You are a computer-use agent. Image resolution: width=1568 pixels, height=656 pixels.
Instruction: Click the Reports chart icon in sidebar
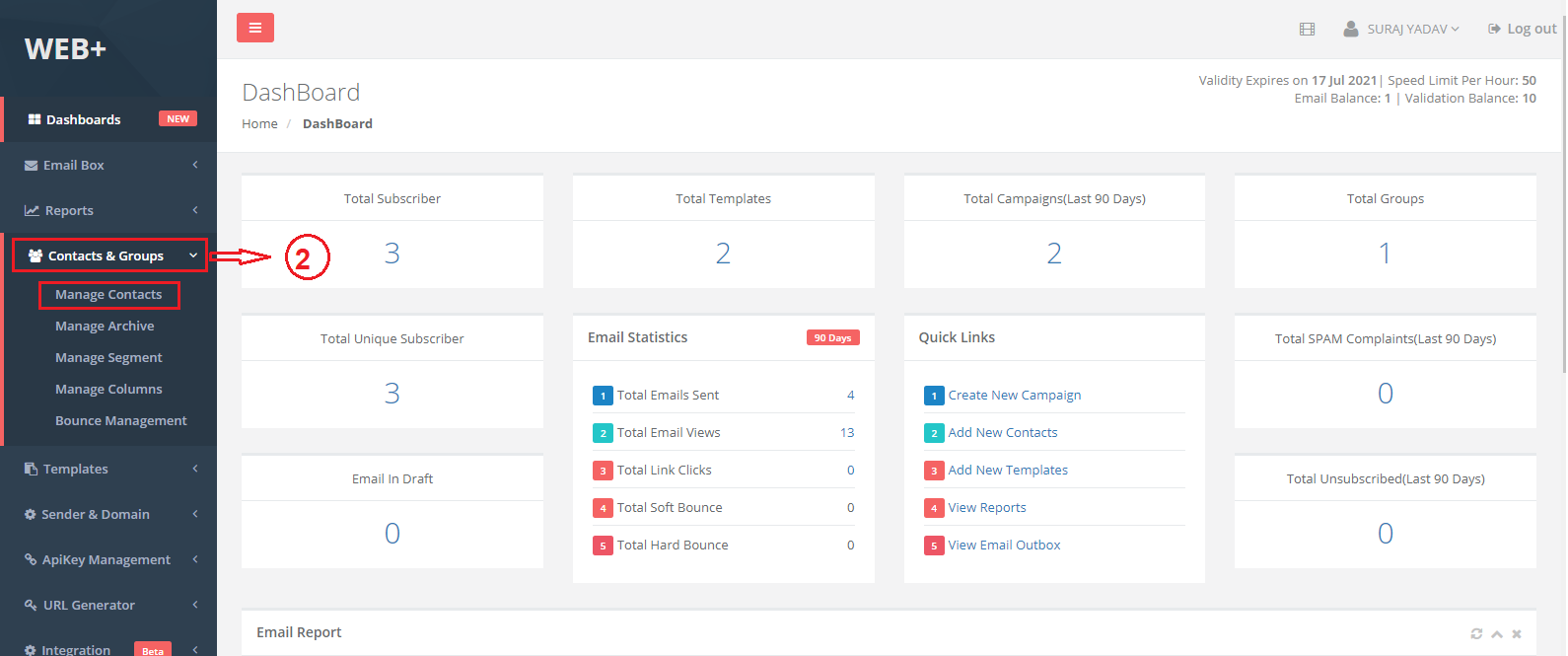pyautogui.click(x=32, y=211)
